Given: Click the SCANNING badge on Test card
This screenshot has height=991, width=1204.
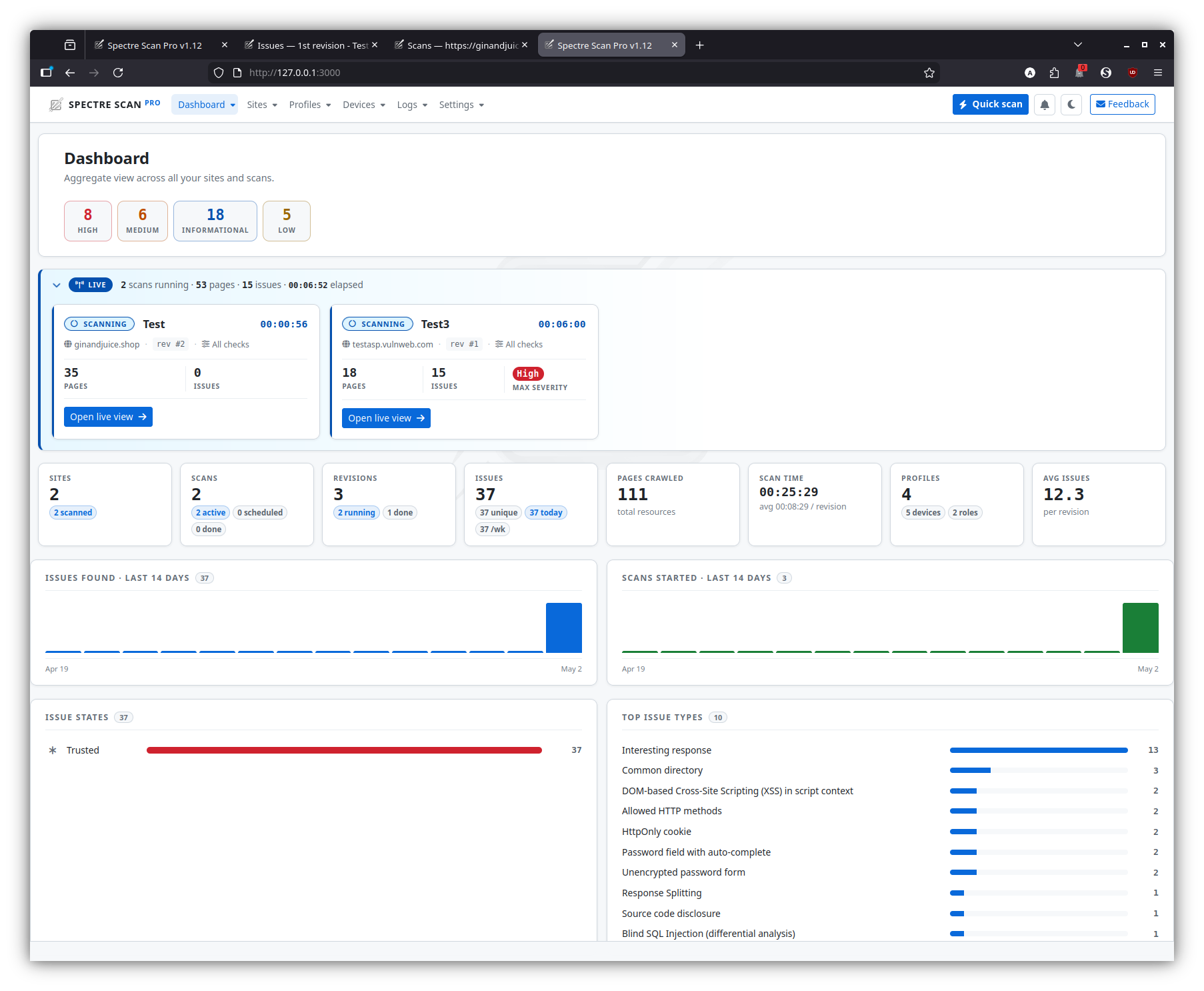Looking at the screenshot, I should point(99,324).
